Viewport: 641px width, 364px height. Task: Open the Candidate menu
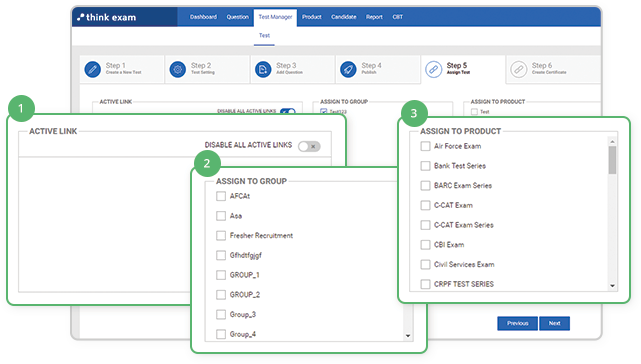coord(343,17)
